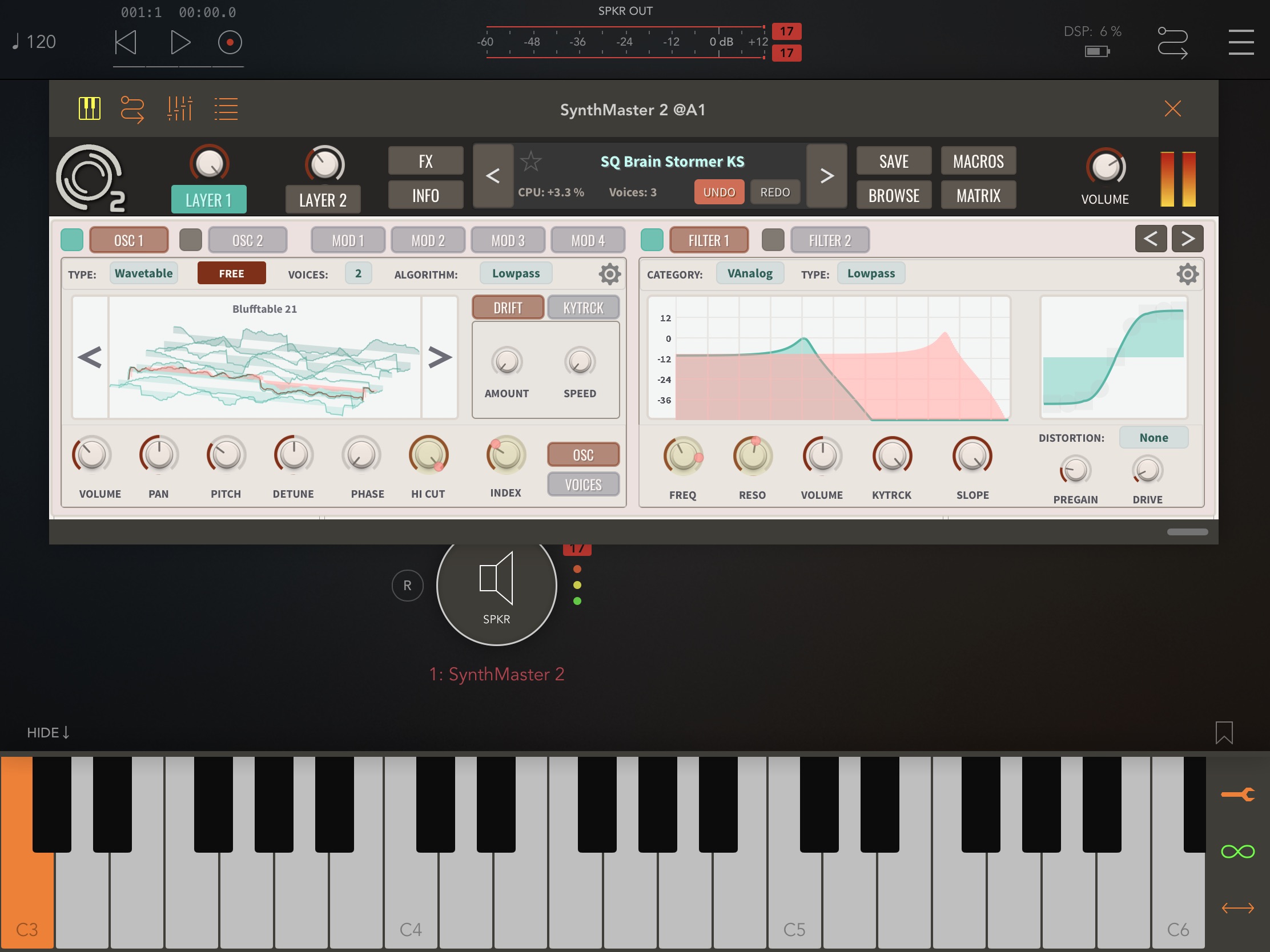Click the tempo 120 display
This screenshot has height=952, width=1270.
pyautogui.click(x=34, y=42)
